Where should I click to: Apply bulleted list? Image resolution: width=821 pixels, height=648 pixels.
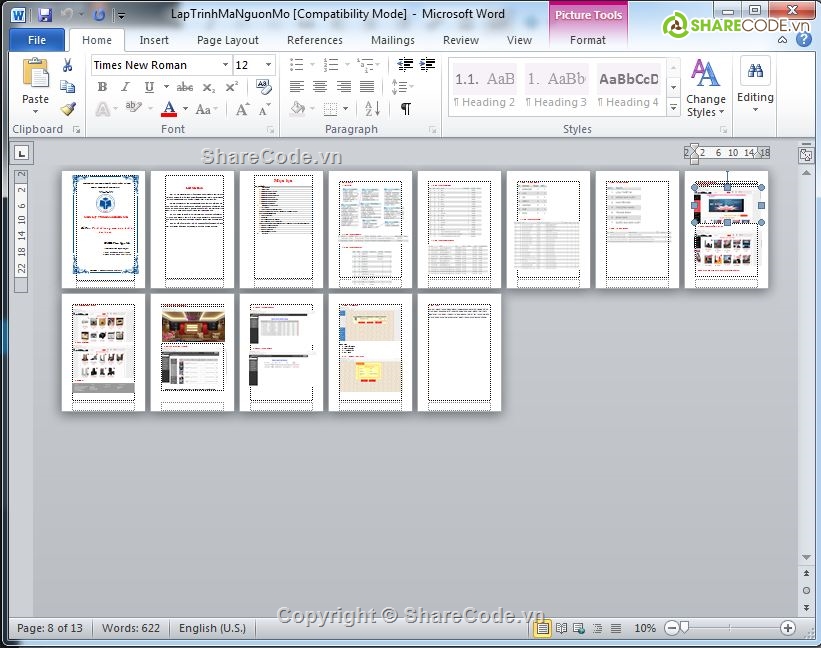click(297, 65)
